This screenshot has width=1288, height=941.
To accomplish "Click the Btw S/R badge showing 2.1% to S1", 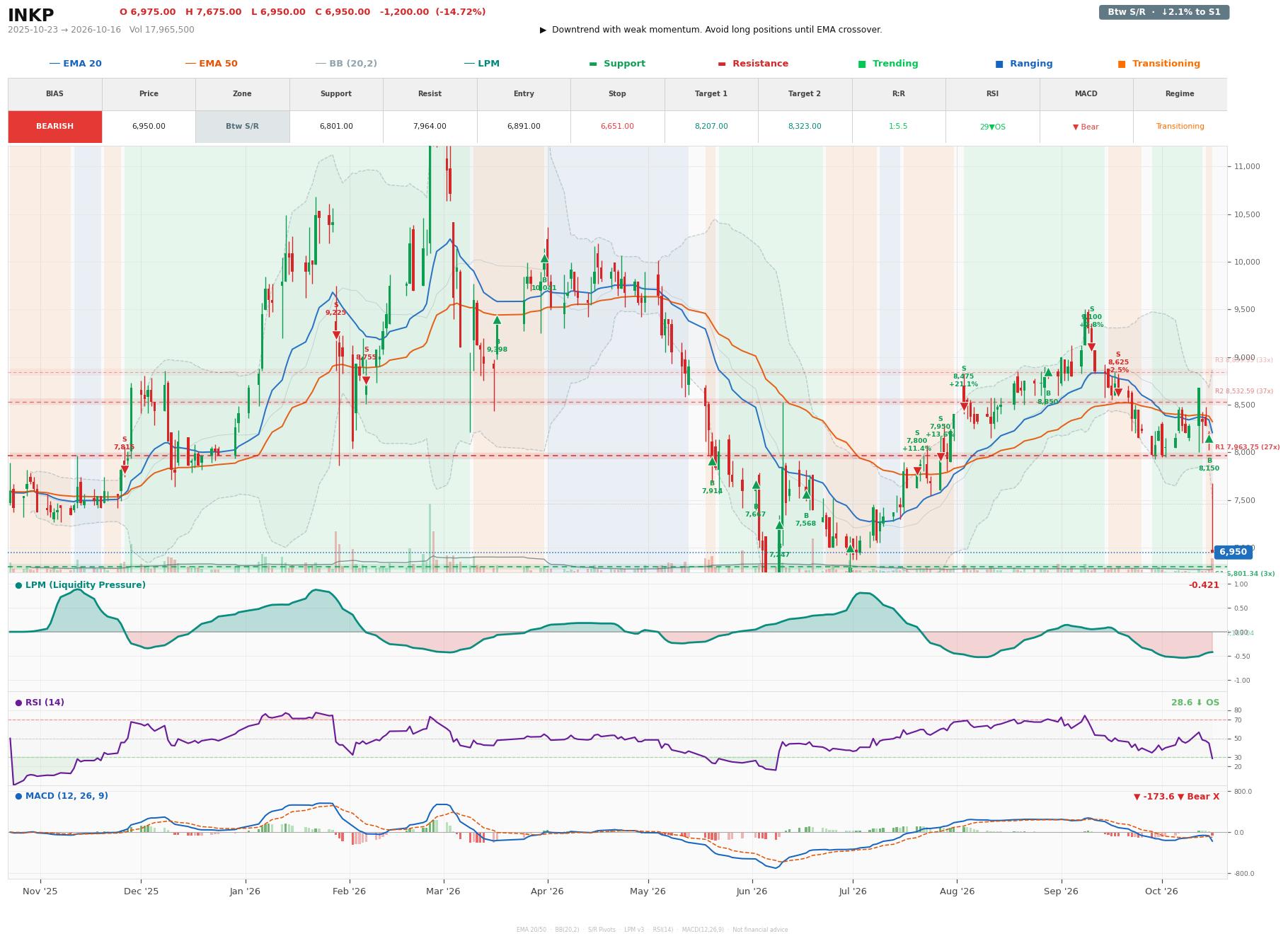I will 1164,12.
